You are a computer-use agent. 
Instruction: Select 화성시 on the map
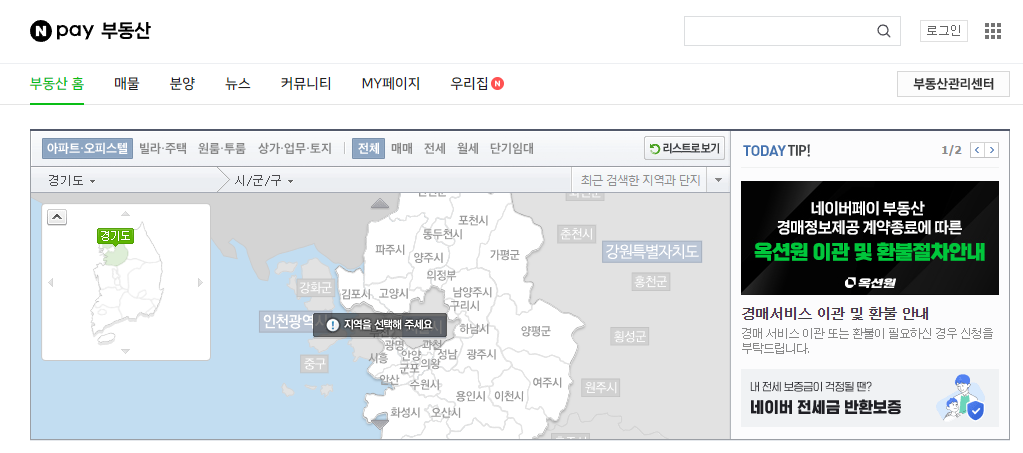click(x=405, y=413)
